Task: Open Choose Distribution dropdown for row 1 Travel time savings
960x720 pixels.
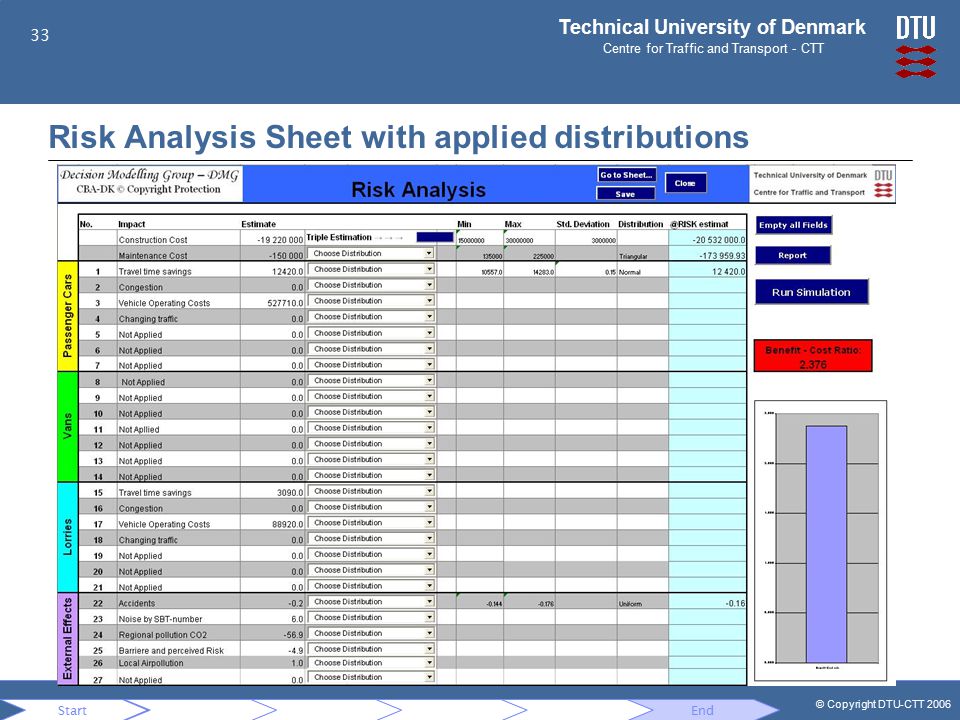Action: pyautogui.click(x=429, y=269)
